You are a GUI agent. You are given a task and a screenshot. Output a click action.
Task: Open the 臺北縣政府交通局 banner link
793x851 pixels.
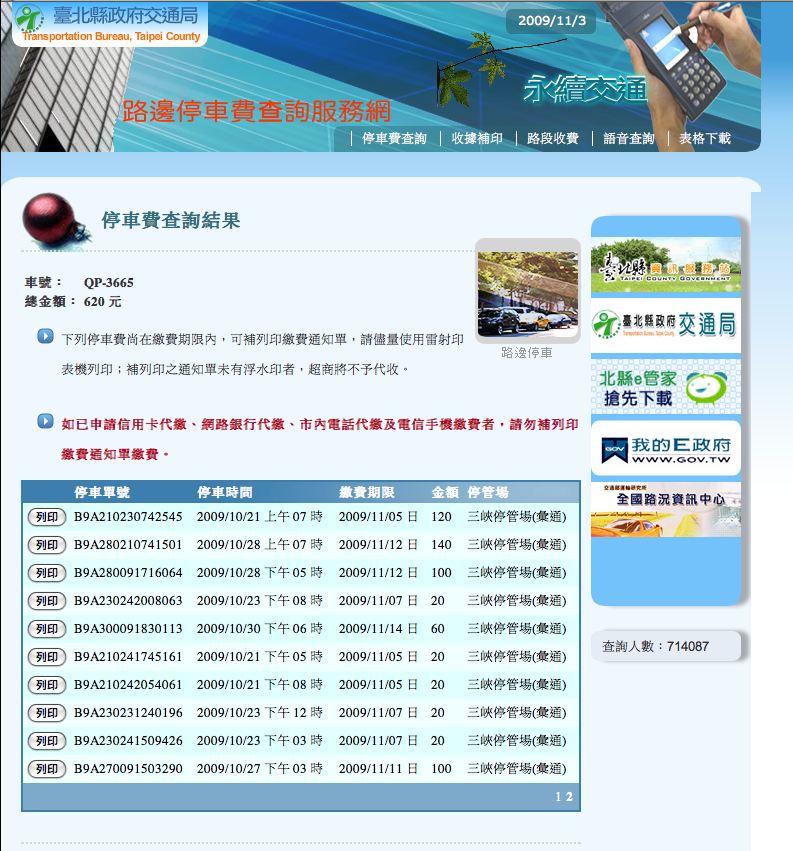coord(665,325)
